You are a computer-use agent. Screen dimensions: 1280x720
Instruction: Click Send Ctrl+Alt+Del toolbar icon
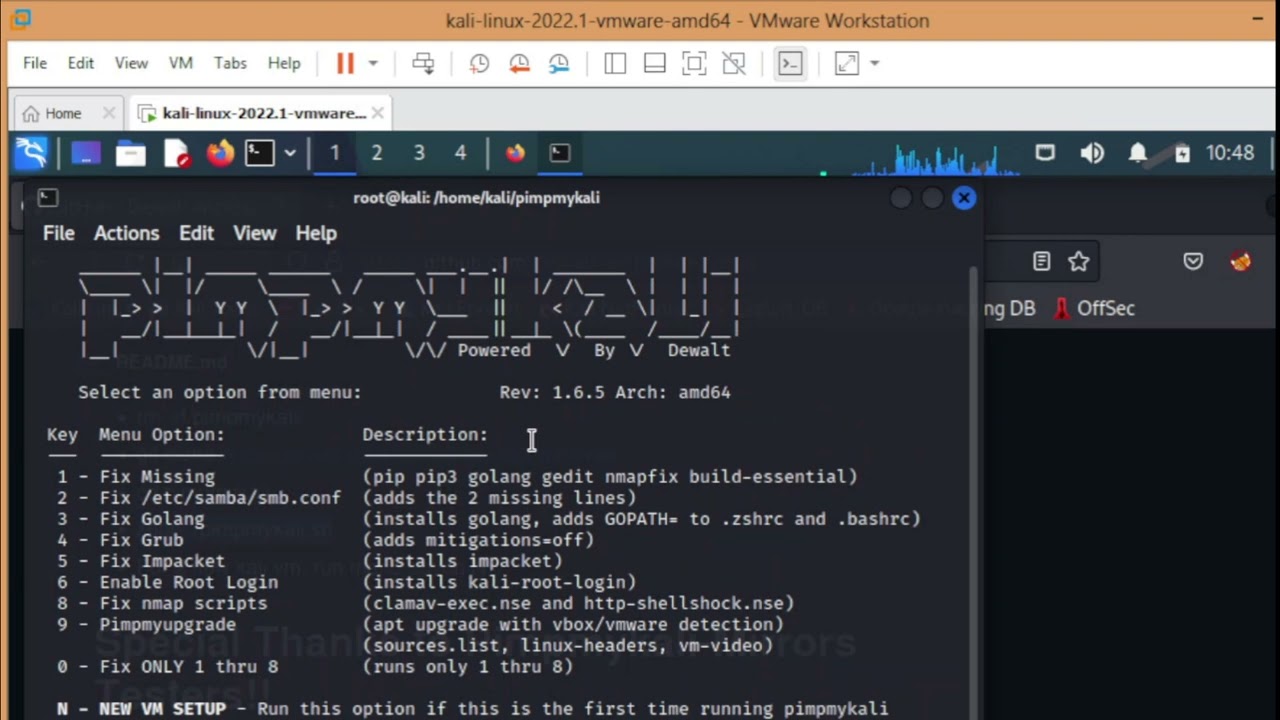[x=424, y=63]
